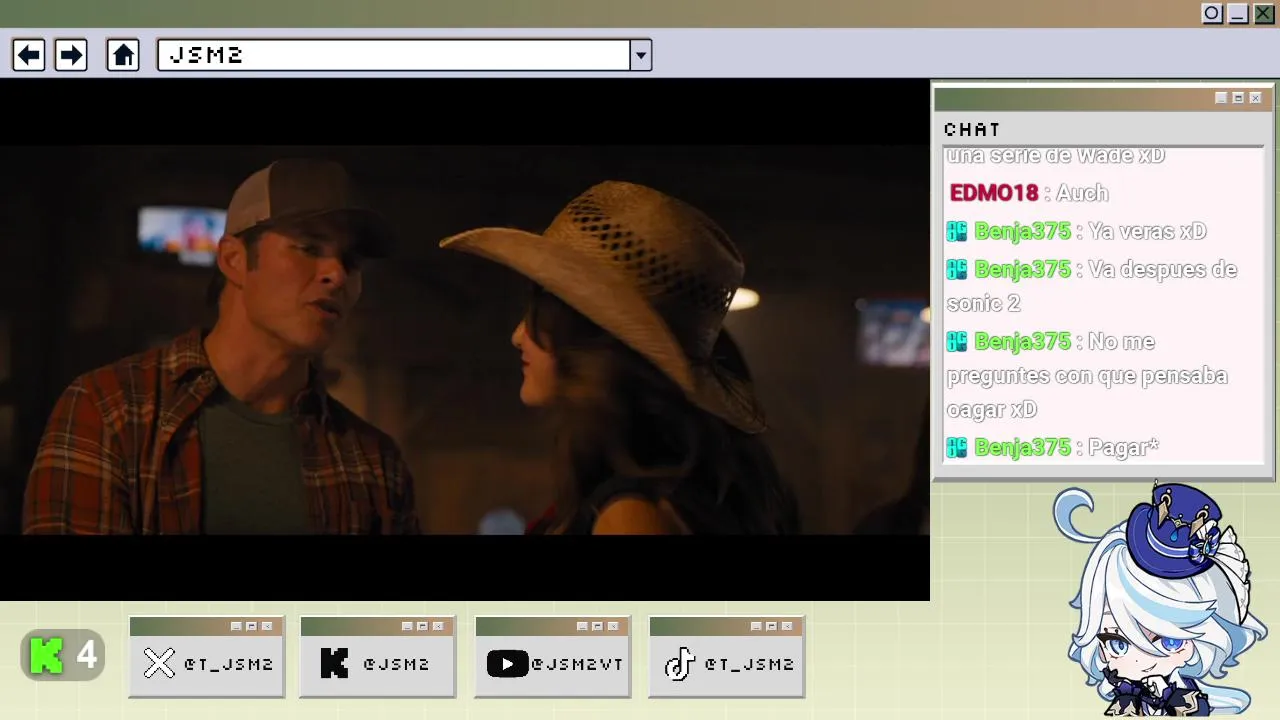Close the main window with X button

[1264, 14]
